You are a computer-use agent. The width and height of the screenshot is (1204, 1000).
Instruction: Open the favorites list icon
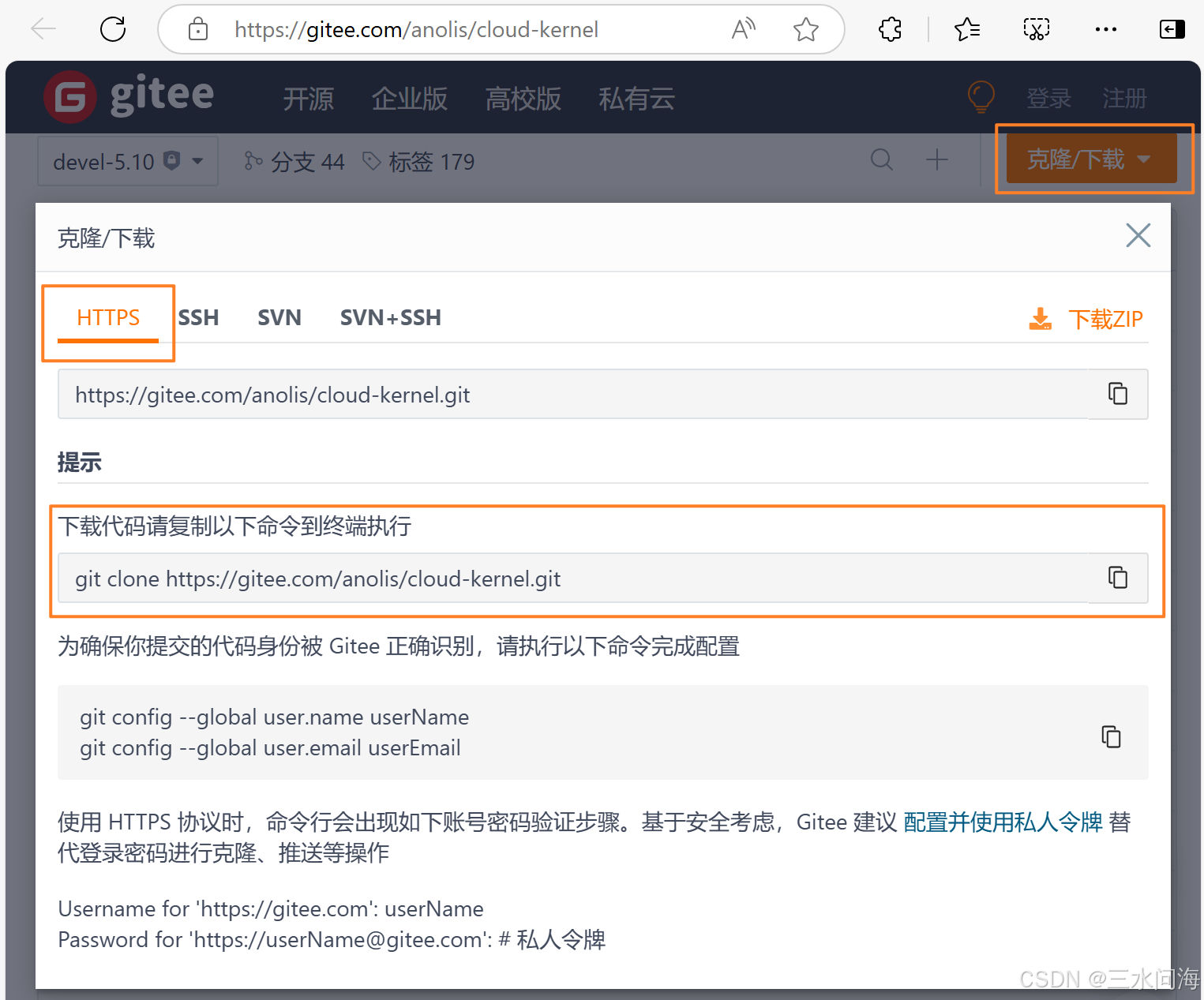tap(966, 29)
